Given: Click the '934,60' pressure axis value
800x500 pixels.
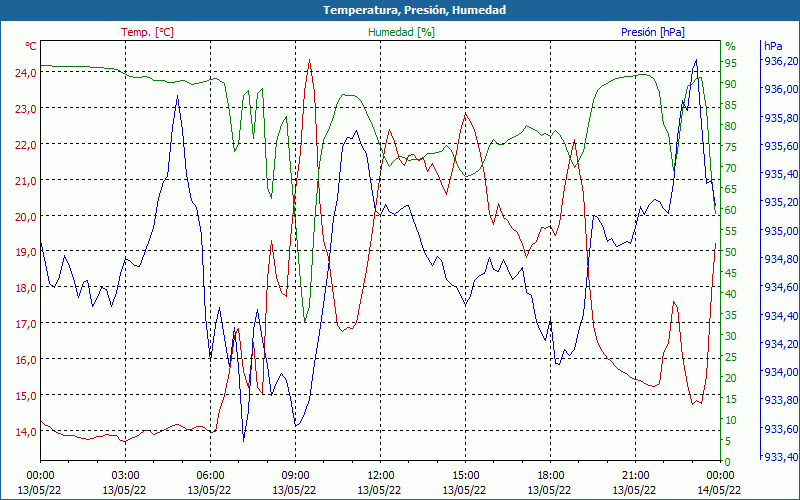Looking at the screenshot, I should [779, 287].
